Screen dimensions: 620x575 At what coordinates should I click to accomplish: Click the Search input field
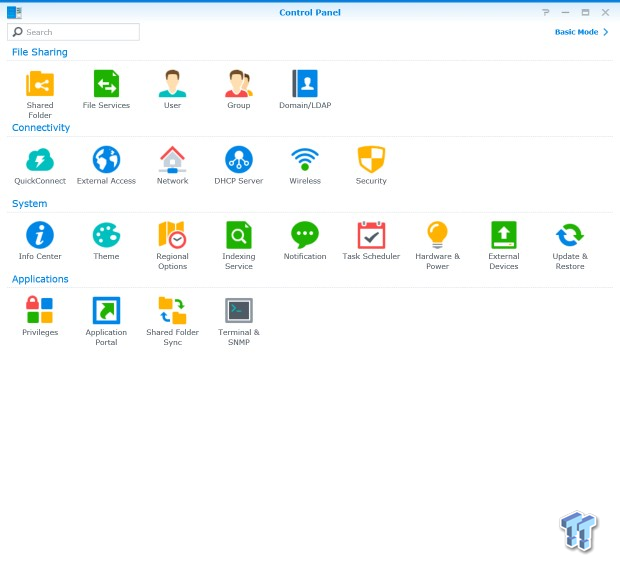[x=73, y=32]
